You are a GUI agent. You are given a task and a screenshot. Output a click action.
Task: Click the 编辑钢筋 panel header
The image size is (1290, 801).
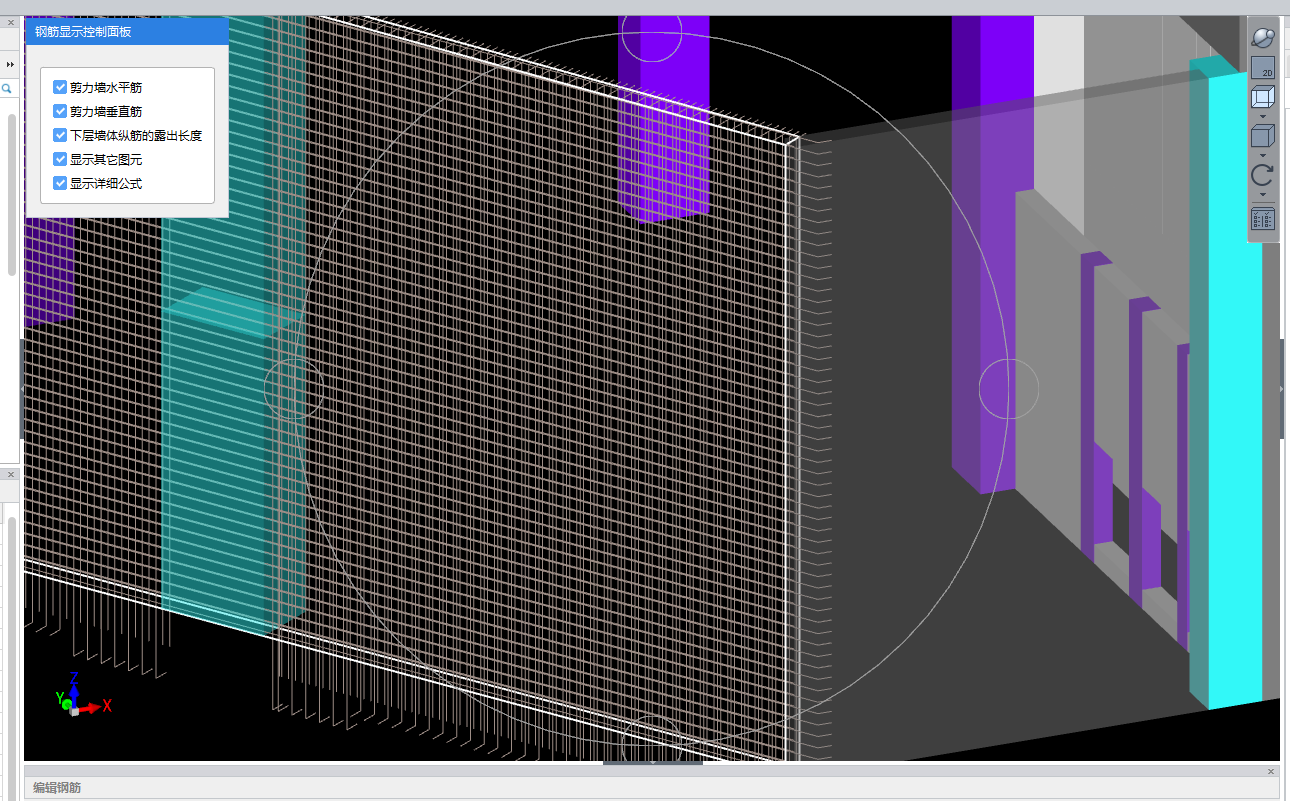pos(652,788)
